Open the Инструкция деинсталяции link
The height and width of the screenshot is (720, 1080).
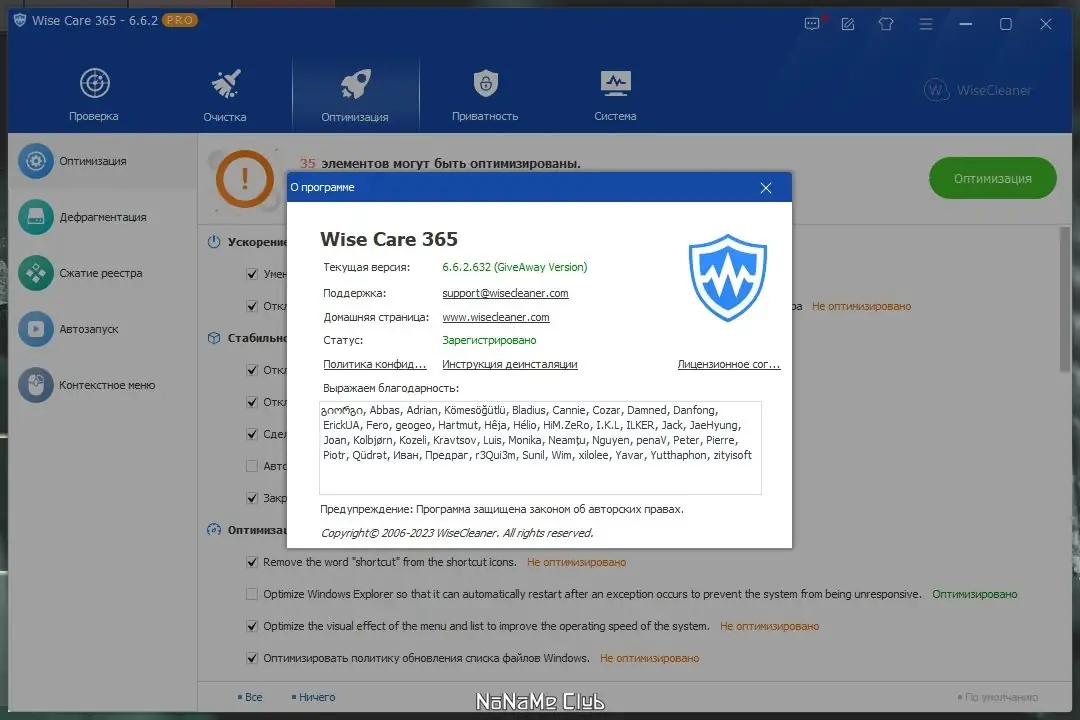click(510, 364)
